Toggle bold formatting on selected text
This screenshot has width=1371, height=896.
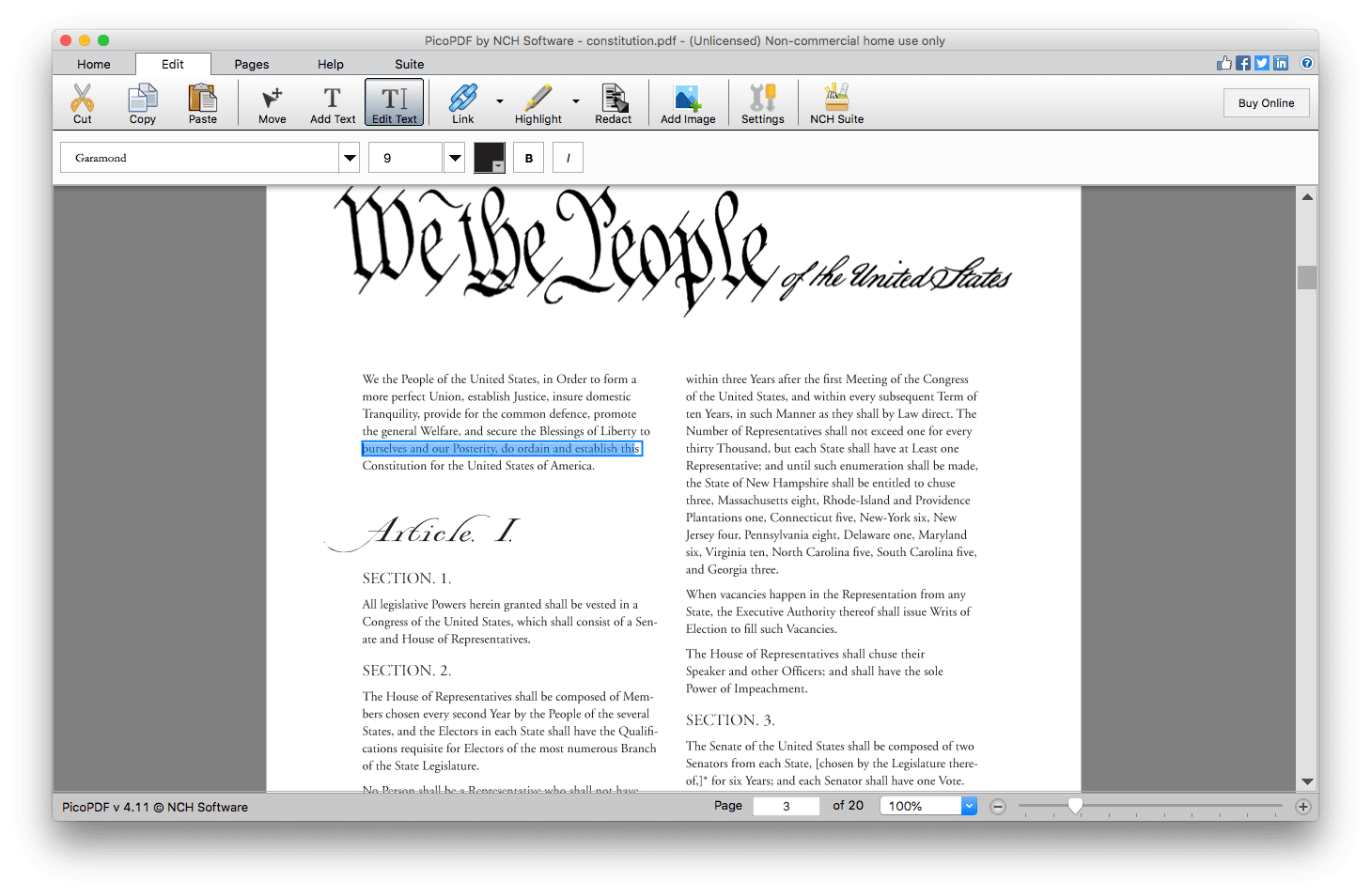pos(528,157)
